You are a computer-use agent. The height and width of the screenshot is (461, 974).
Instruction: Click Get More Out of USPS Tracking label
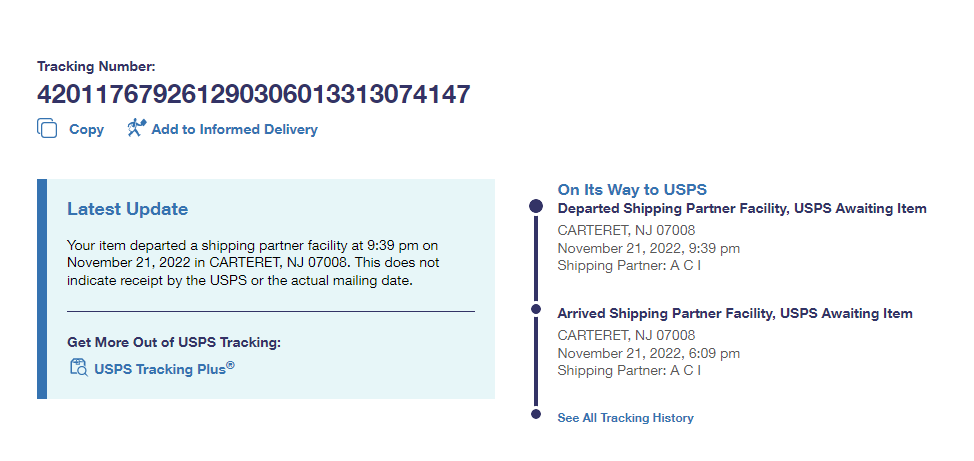174,342
